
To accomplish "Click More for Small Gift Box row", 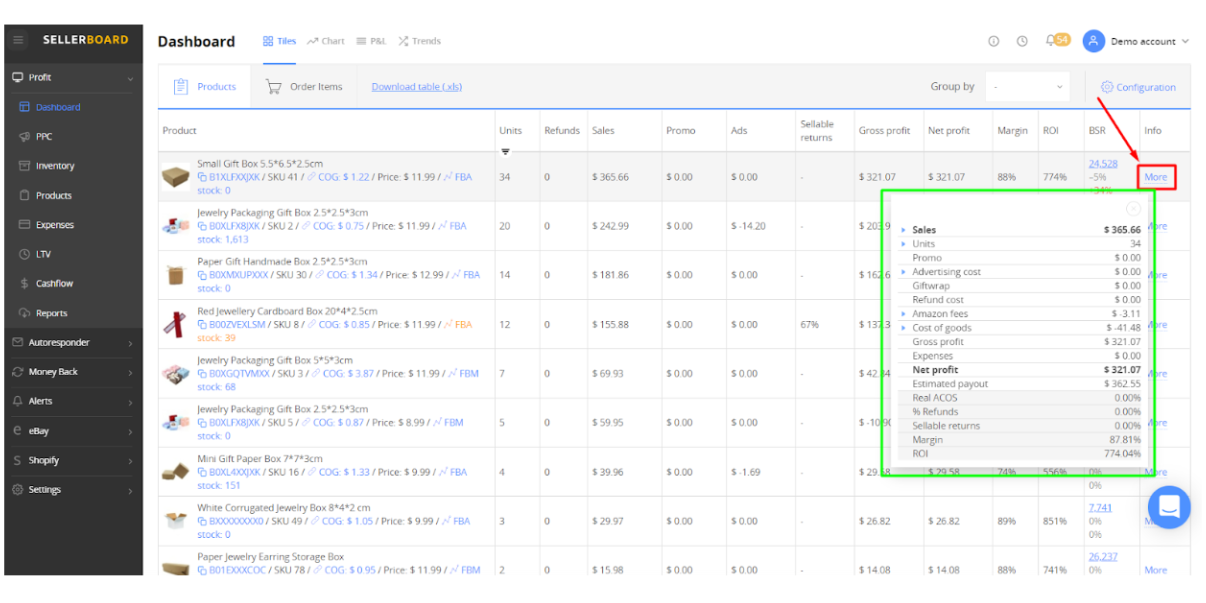I will (1155, 177).
